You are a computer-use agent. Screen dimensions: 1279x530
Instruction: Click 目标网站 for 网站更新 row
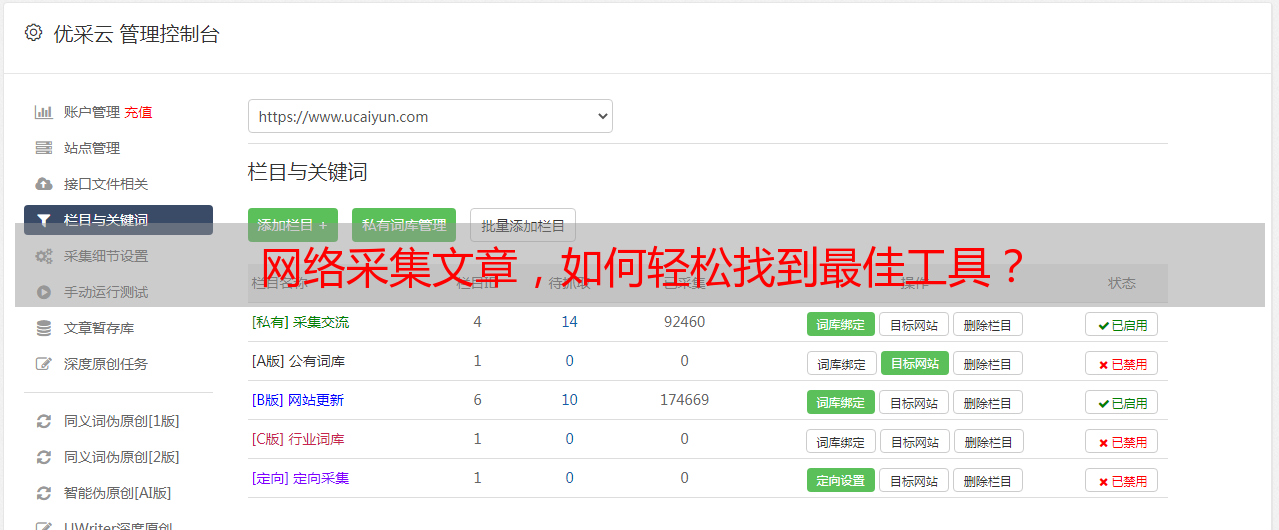point(914,402)
